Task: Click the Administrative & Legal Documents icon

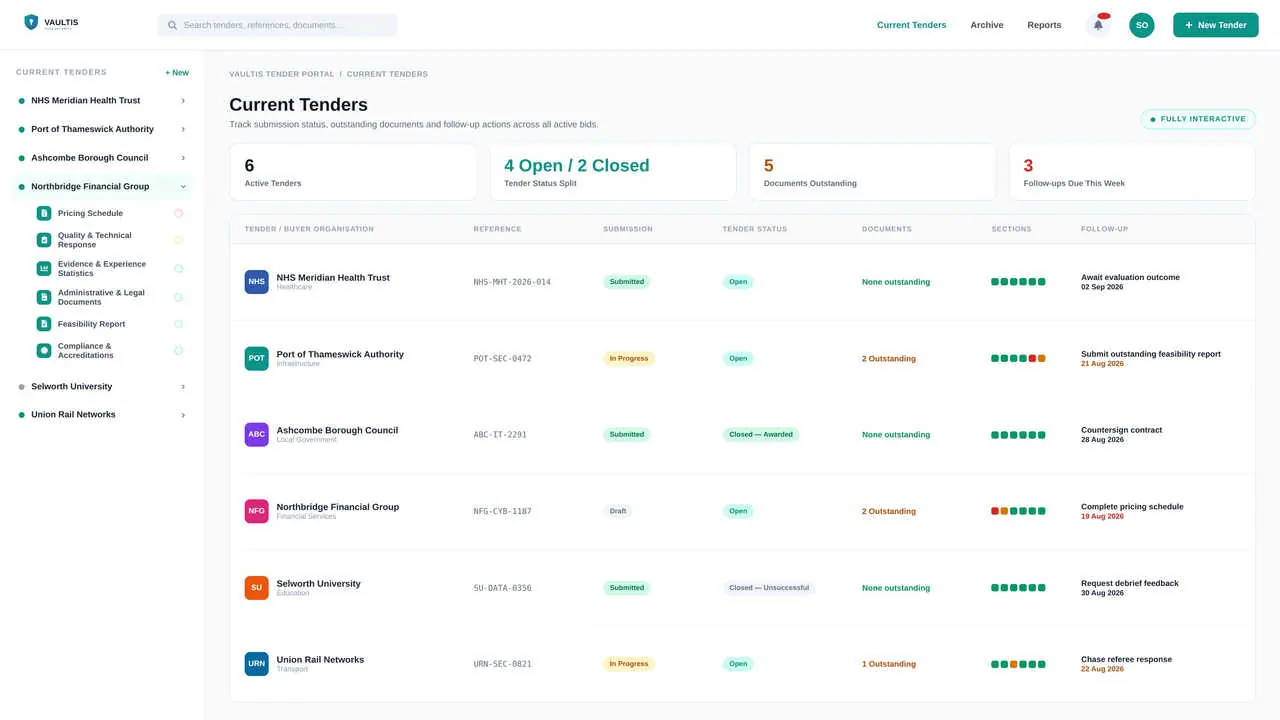Action: 44,297
